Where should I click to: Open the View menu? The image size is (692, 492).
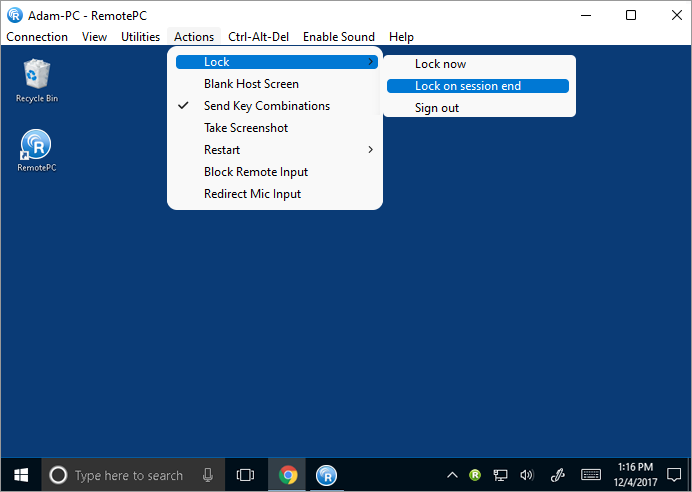(94, 37)
